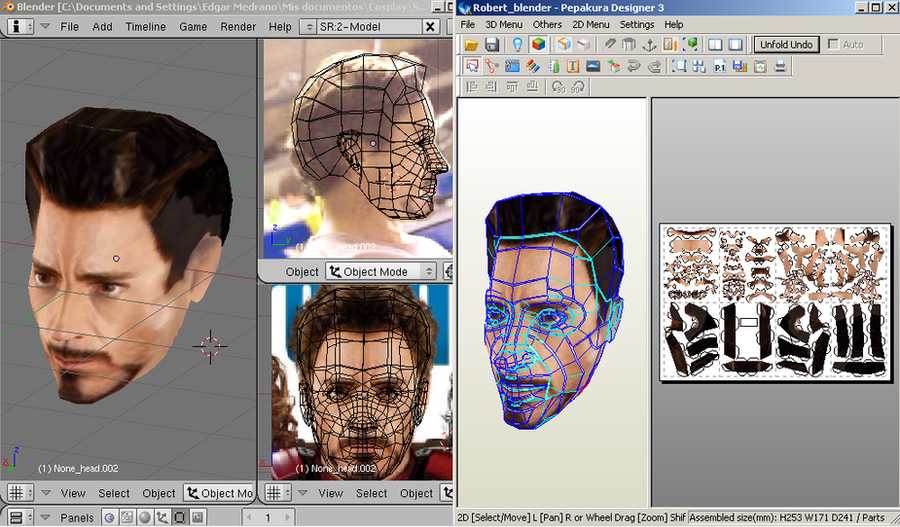This screenshot has height=527, width=900.
Task: Open a file with Pepakura's folder icon
Action: point(471,45)
